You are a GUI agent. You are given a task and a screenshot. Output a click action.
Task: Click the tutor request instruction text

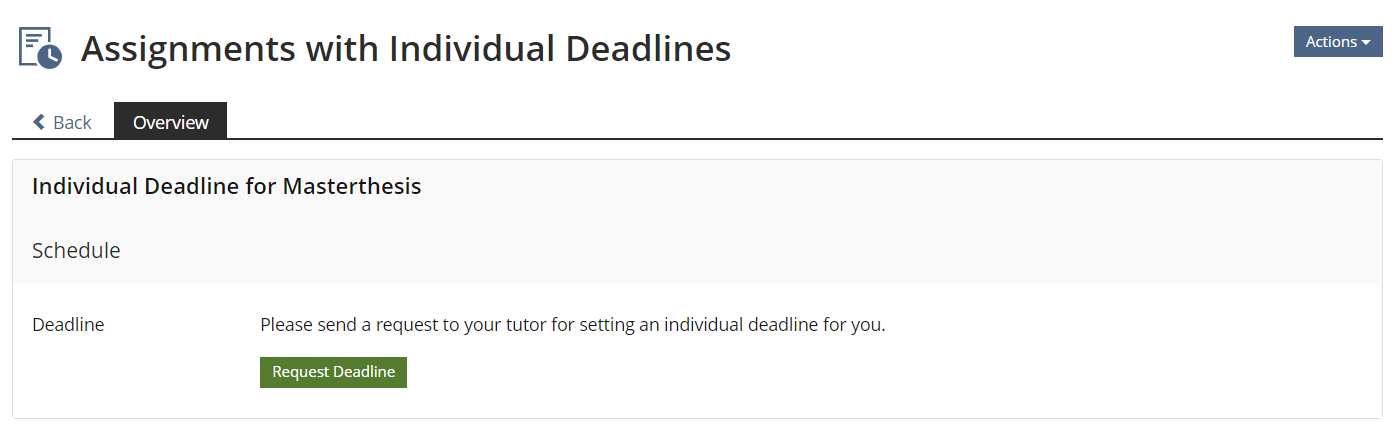[x=572, y=325]
